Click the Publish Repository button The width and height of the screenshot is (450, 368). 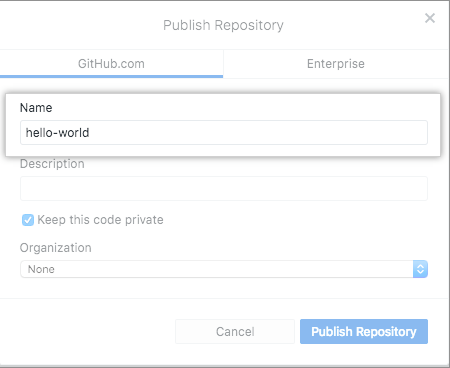tap(364, 332)
